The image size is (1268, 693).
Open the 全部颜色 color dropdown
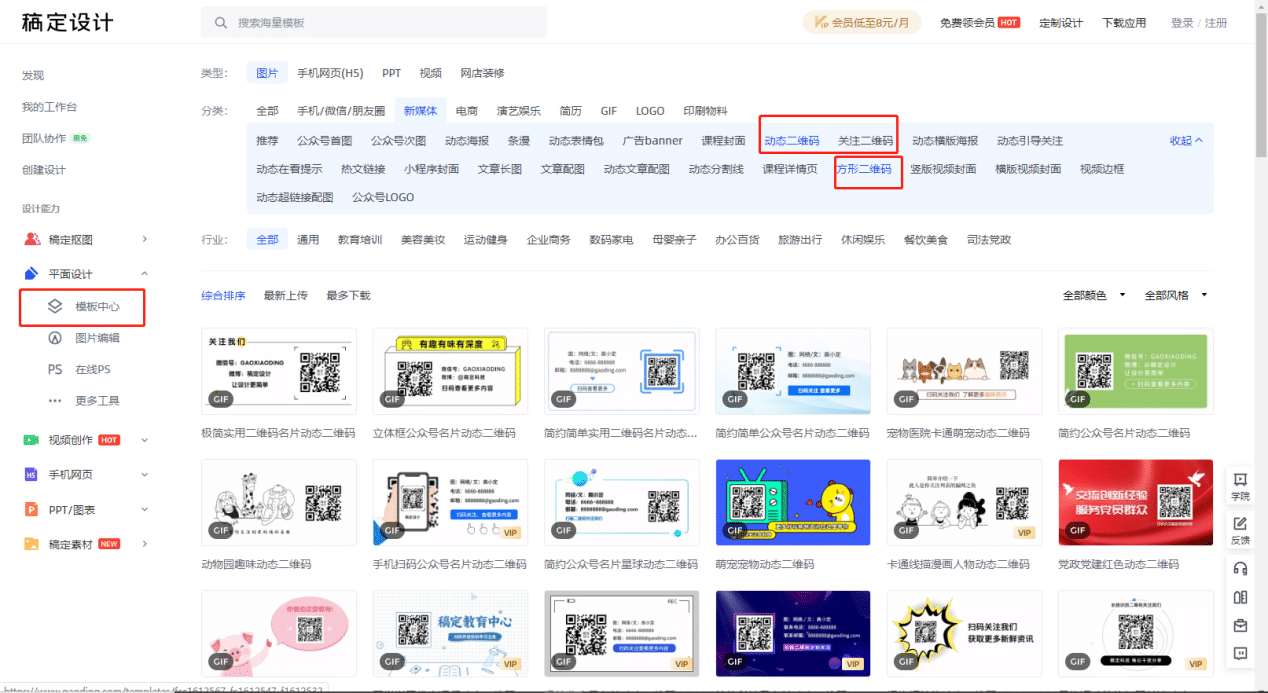pyautogui.click(x=1094, y=295)
